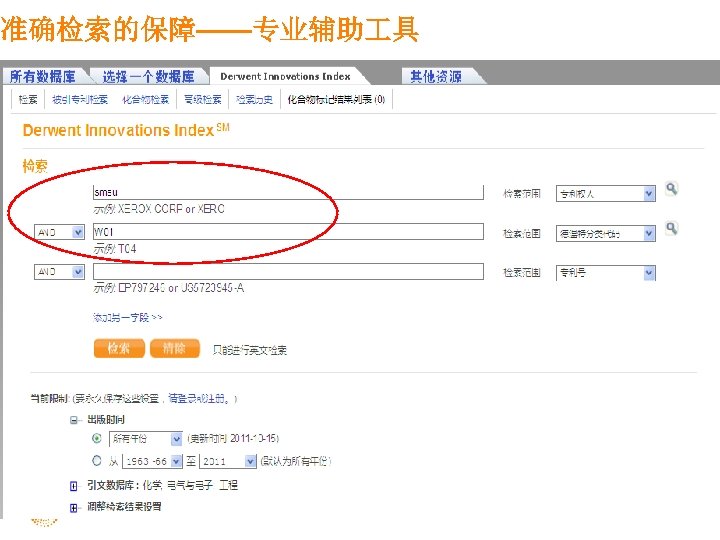Click 添加另一字段 link
This screenshot has height=540, width=720.
(128, 317)
